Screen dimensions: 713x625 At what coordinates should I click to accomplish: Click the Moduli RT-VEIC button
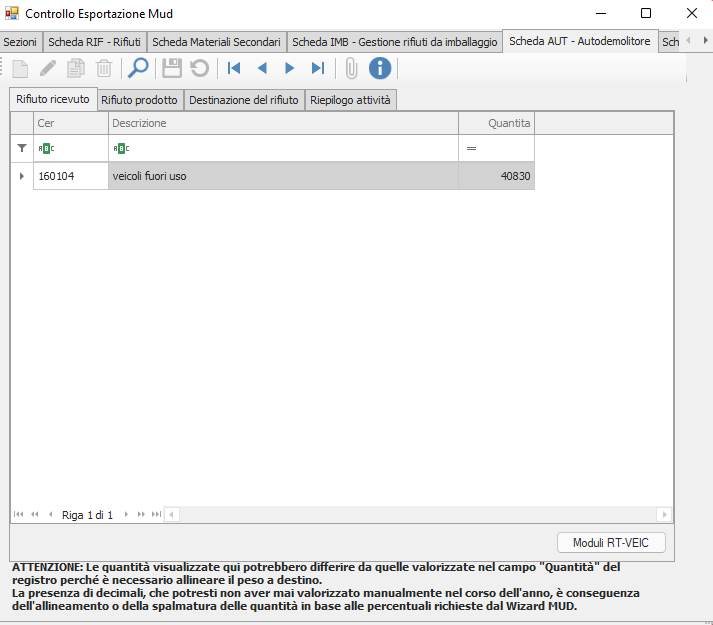611,543
